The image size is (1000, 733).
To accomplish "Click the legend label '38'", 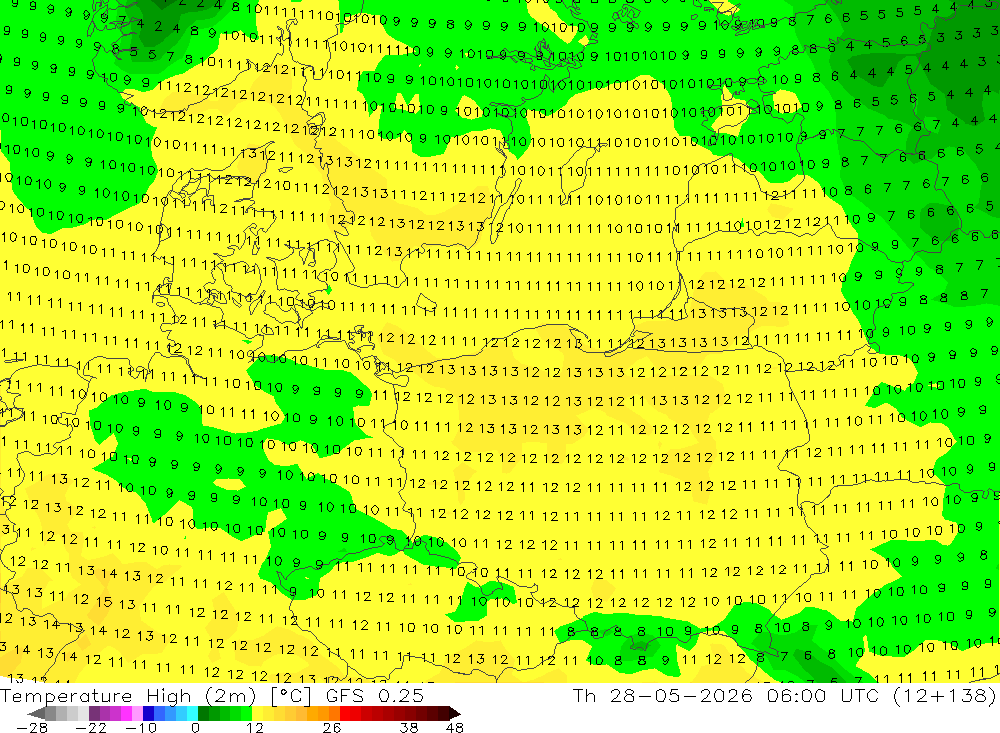I will (409, 727).
